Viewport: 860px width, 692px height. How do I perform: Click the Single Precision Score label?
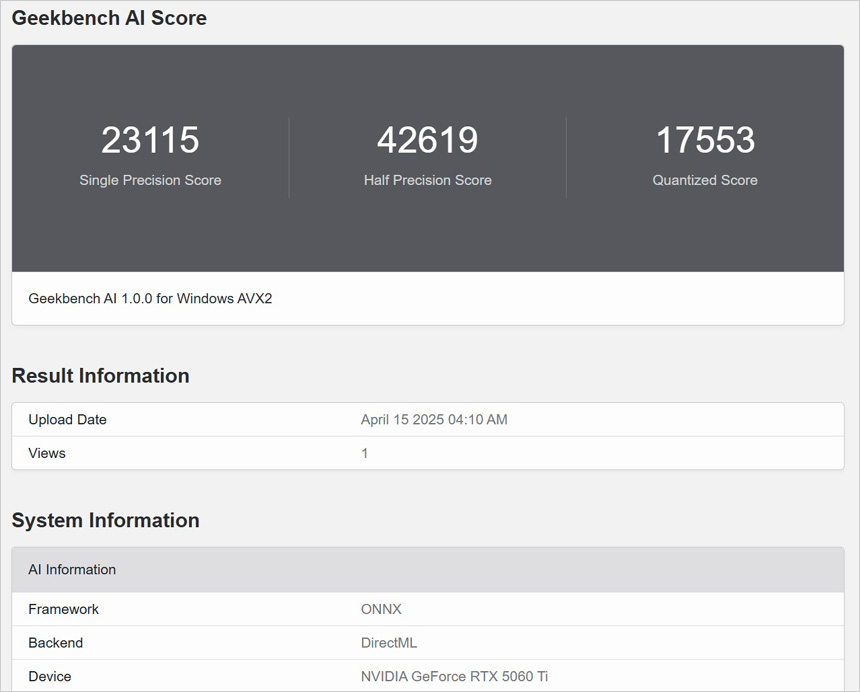150,180
